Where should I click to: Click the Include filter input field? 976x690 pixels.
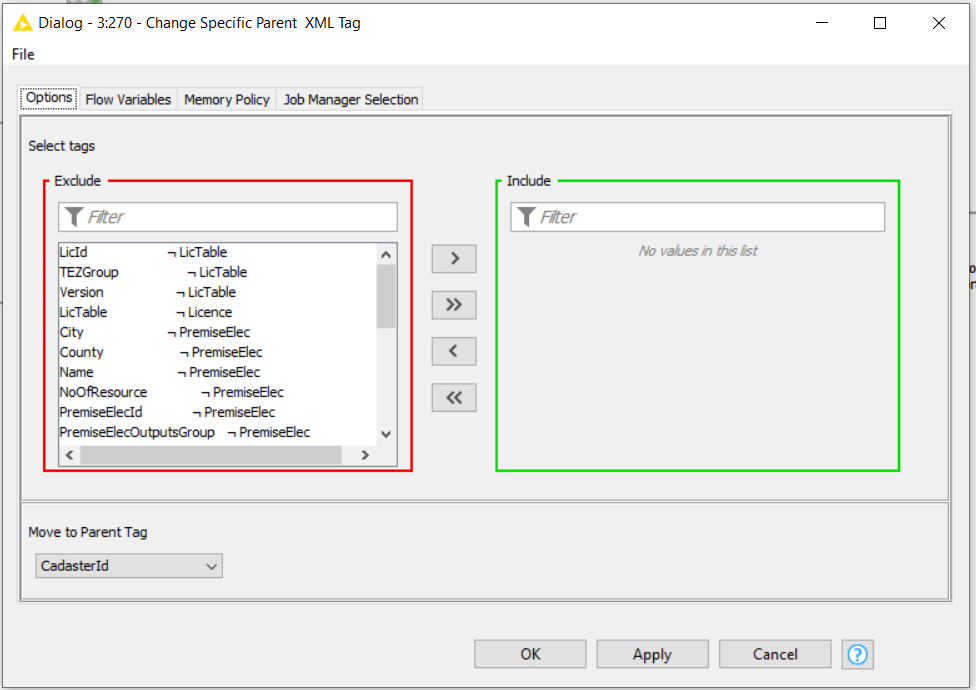[710, 217]
